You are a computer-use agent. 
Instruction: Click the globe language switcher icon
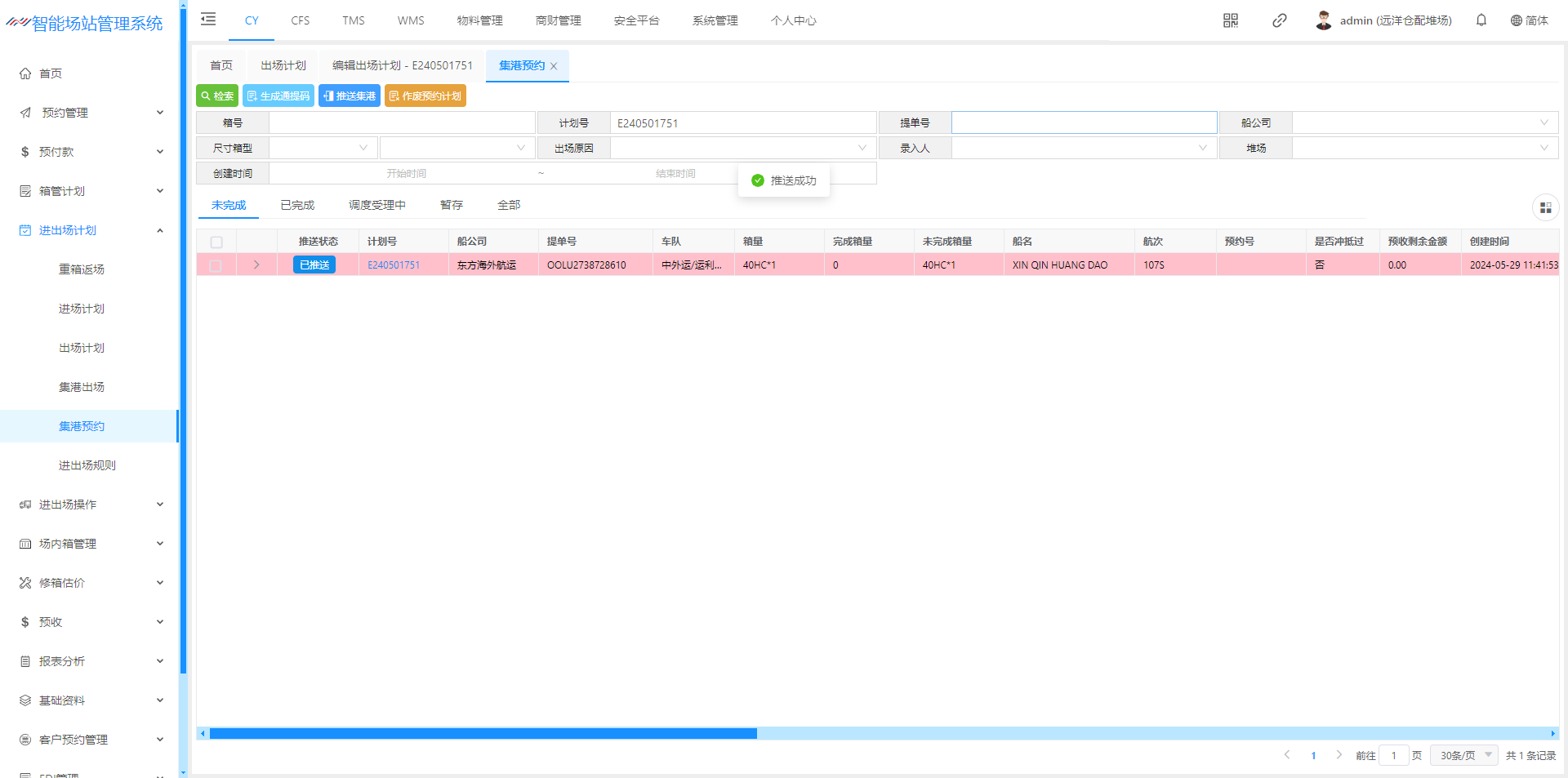click(x=1517, y=20)
